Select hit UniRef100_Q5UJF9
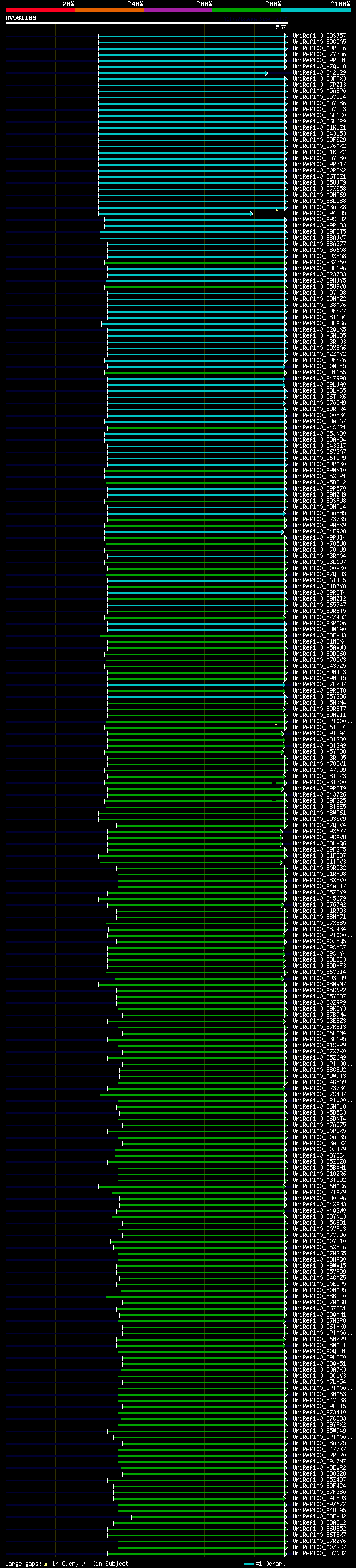 [319, 182]
